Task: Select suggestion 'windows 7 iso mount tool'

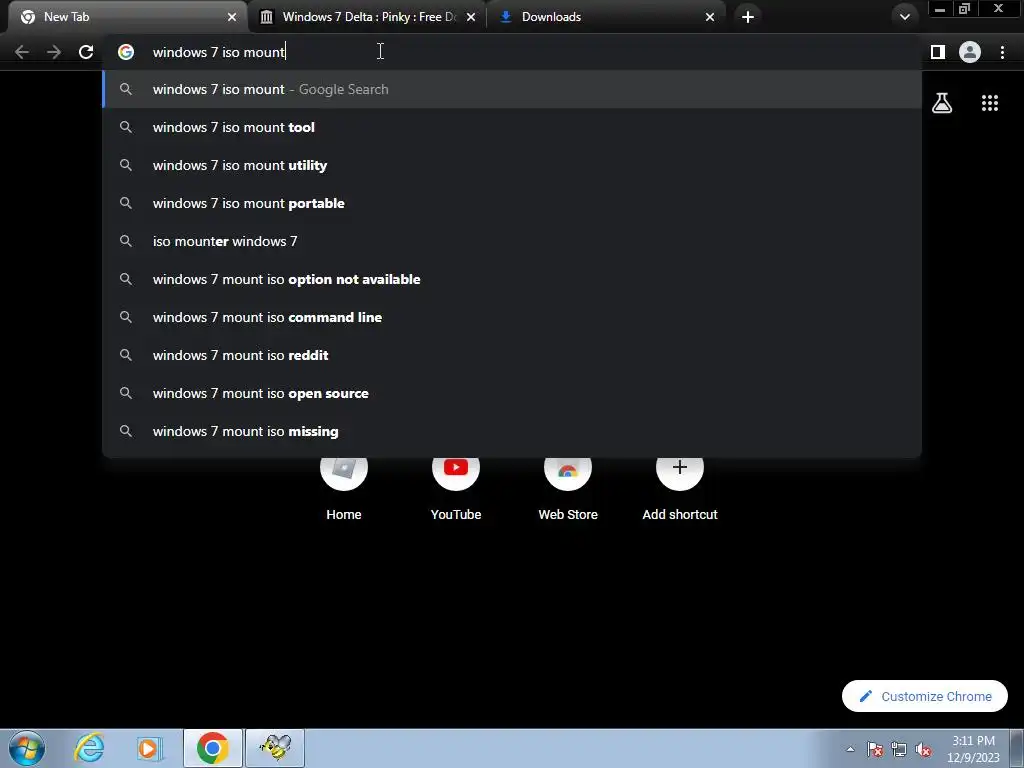Action: [x=512, y=127]
